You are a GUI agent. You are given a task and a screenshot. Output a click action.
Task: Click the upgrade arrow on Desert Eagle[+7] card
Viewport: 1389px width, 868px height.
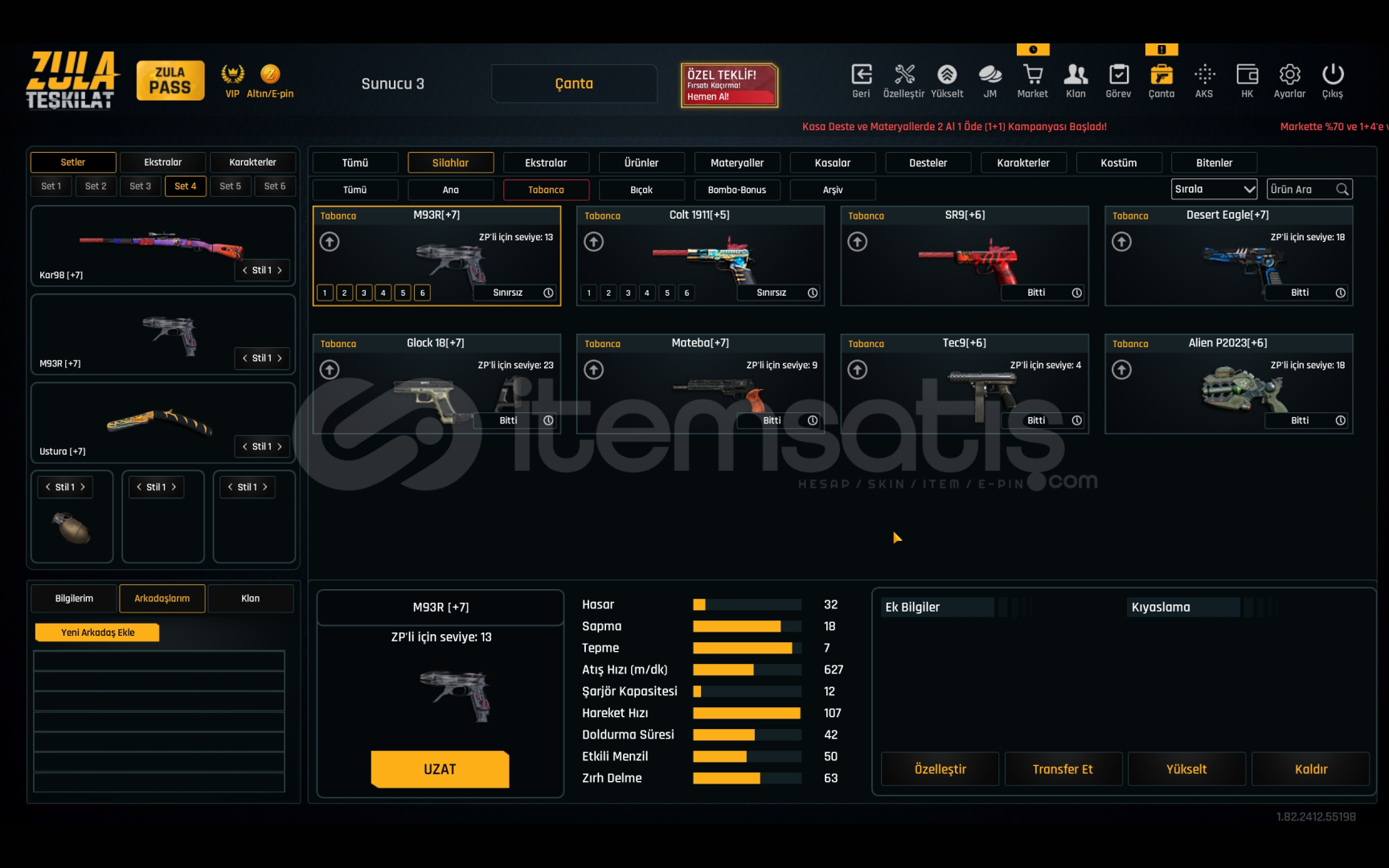(x=1122, y=241)
